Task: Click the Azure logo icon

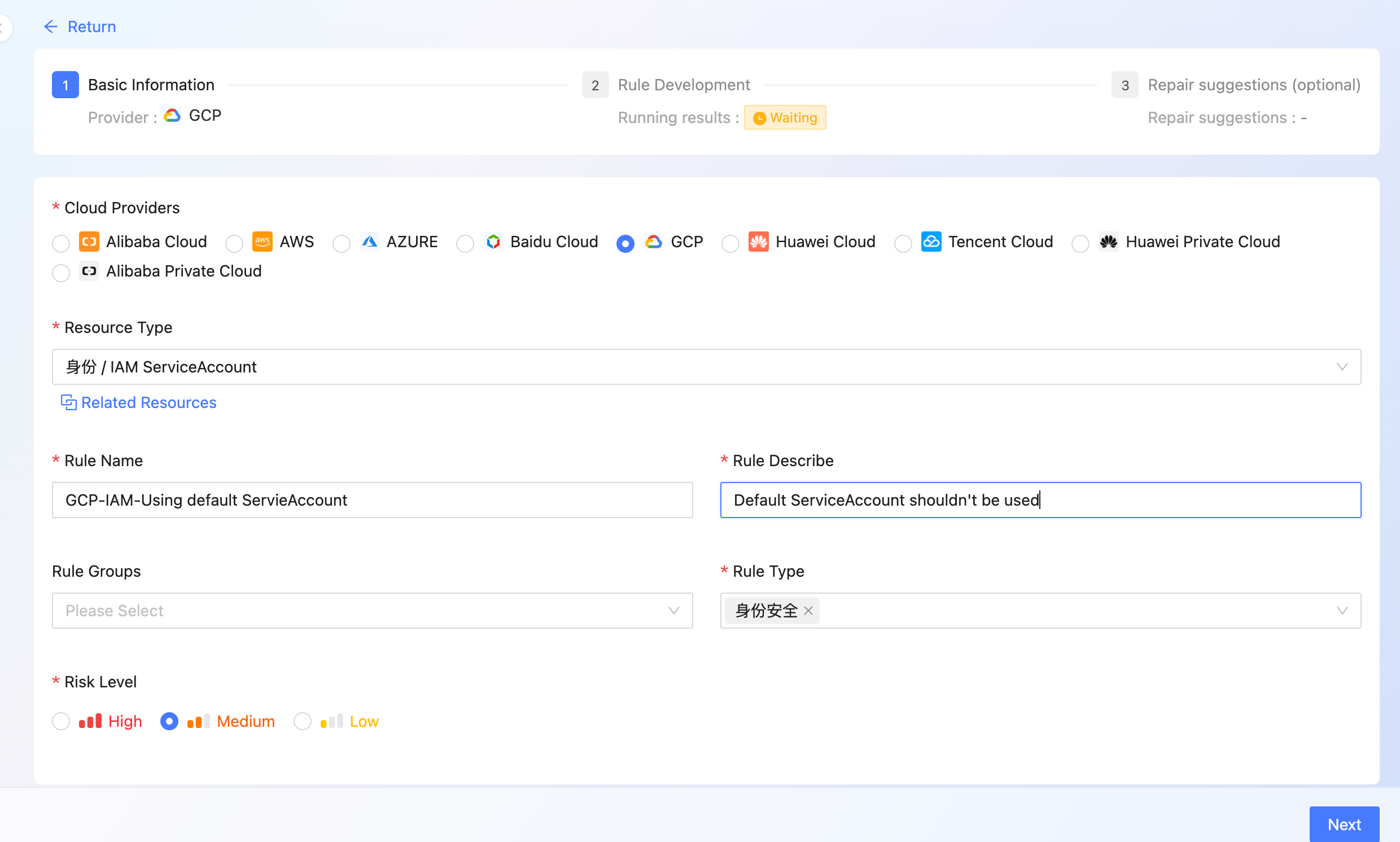Action: click(369, 242)
